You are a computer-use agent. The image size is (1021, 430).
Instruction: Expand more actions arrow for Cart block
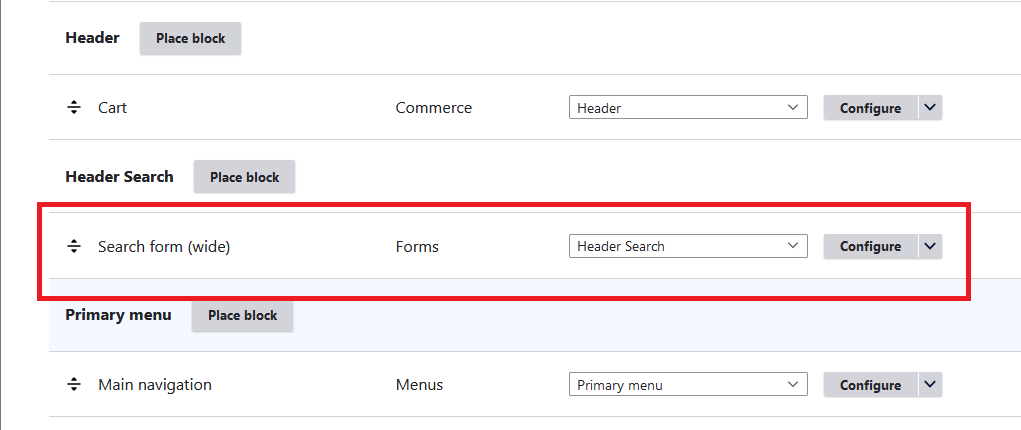pos(930,108)
